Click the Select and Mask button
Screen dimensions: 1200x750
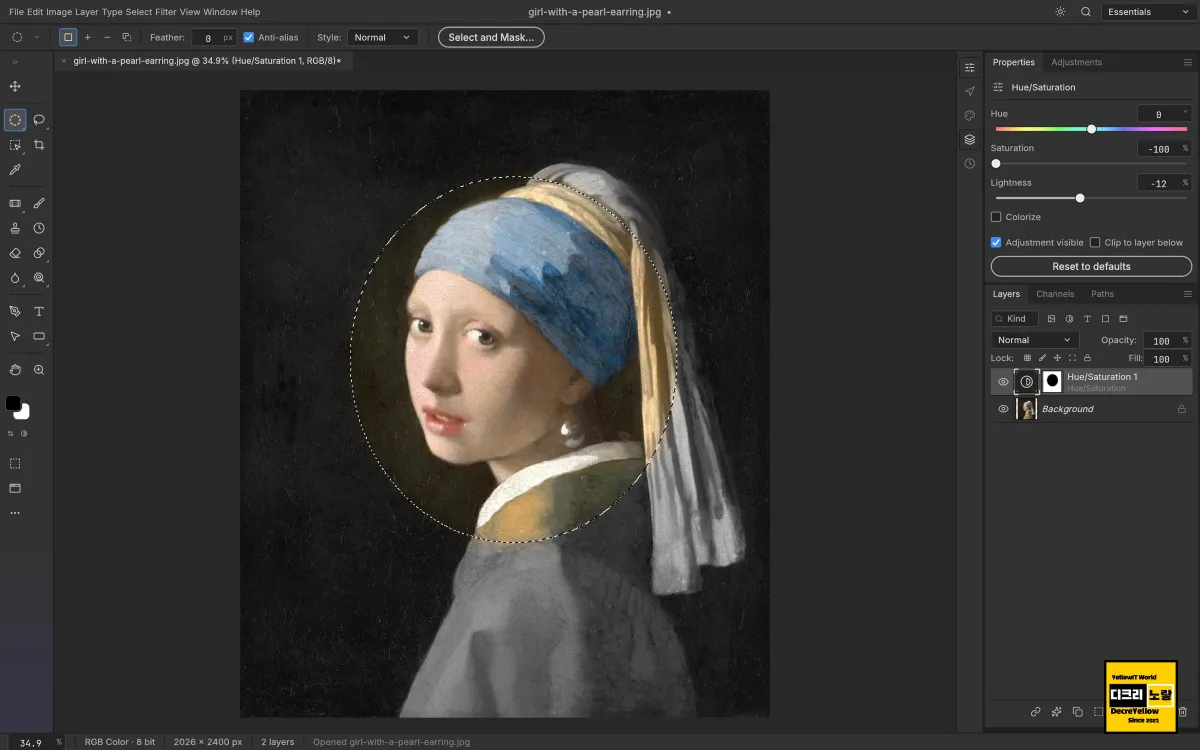(x=491, y=37)
